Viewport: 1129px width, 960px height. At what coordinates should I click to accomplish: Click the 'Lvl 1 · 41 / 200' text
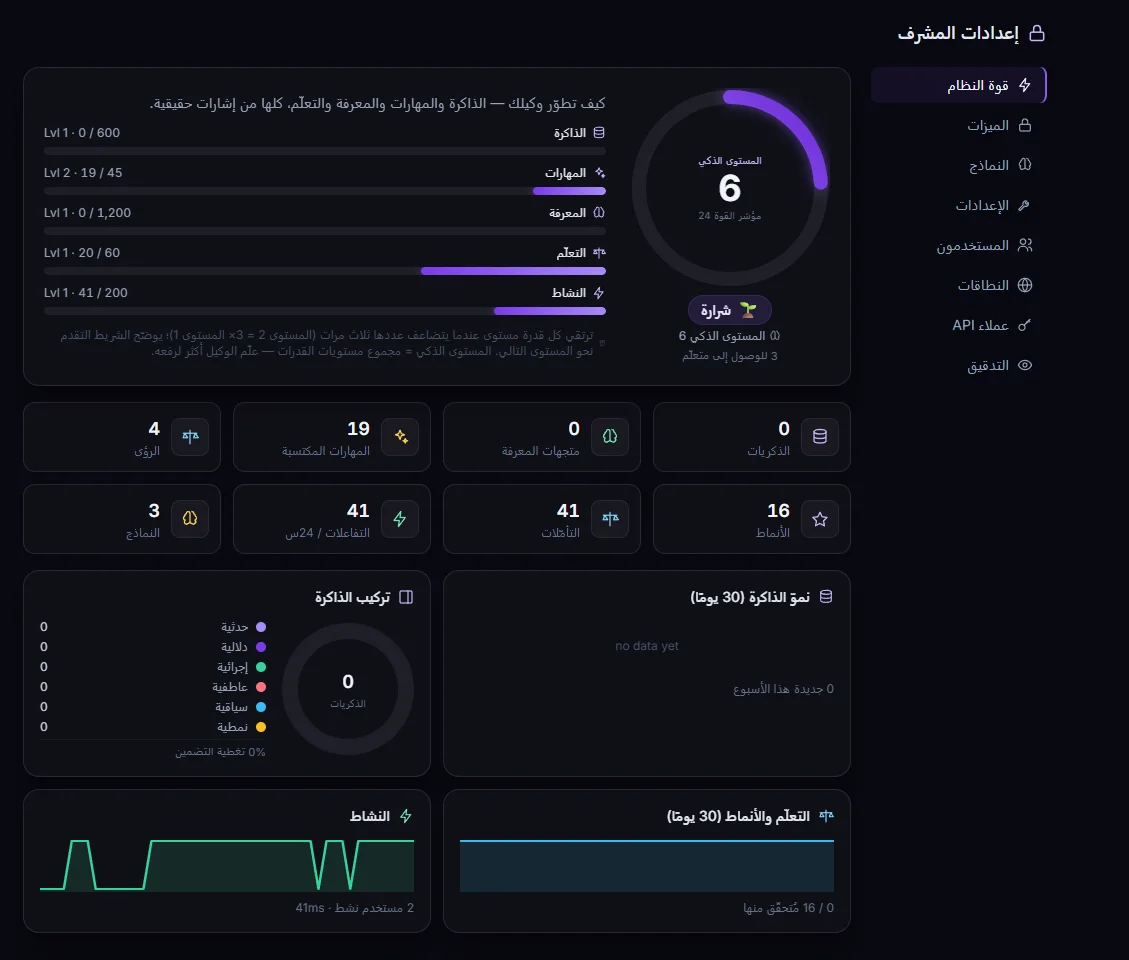pyautogui.click(x=86, y=292)
